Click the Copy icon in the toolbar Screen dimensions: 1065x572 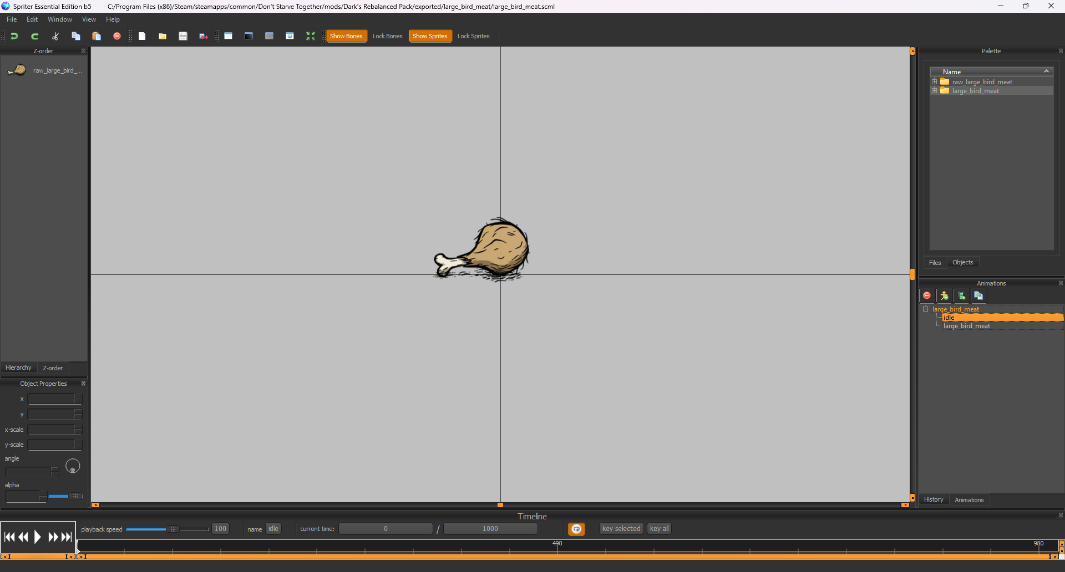[76, 36]
